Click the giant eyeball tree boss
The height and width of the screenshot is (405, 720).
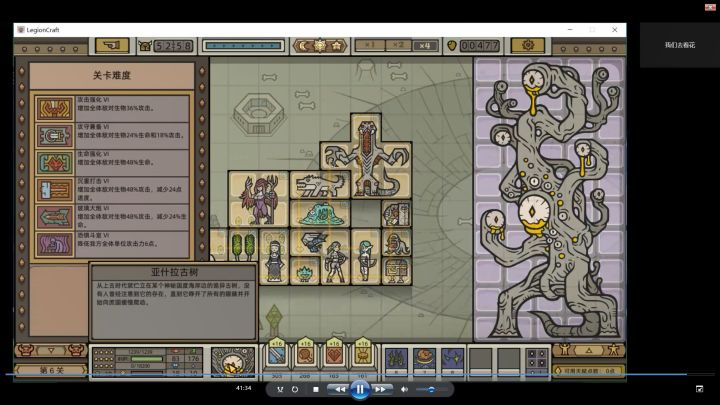pyautogui.click(x=551, y=200)
